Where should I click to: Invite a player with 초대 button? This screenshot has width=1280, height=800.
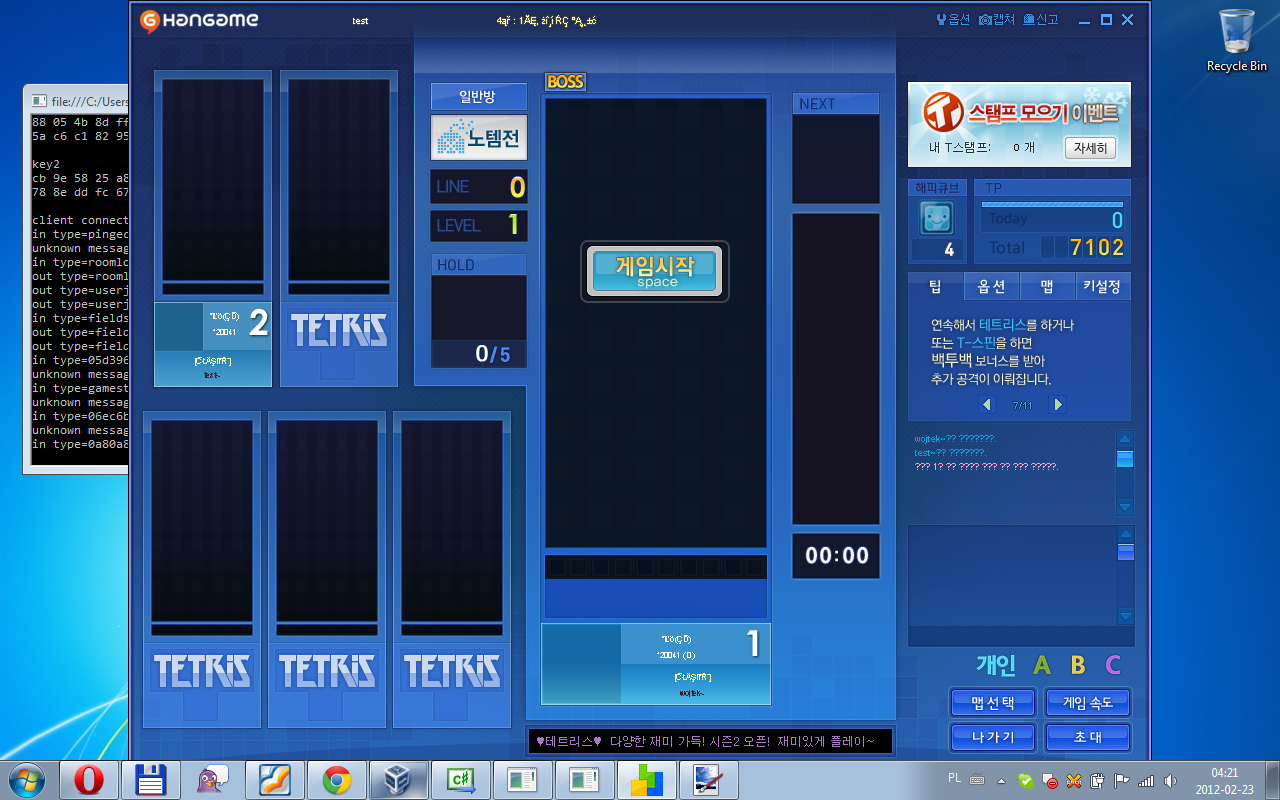(x=1087, y=738)
